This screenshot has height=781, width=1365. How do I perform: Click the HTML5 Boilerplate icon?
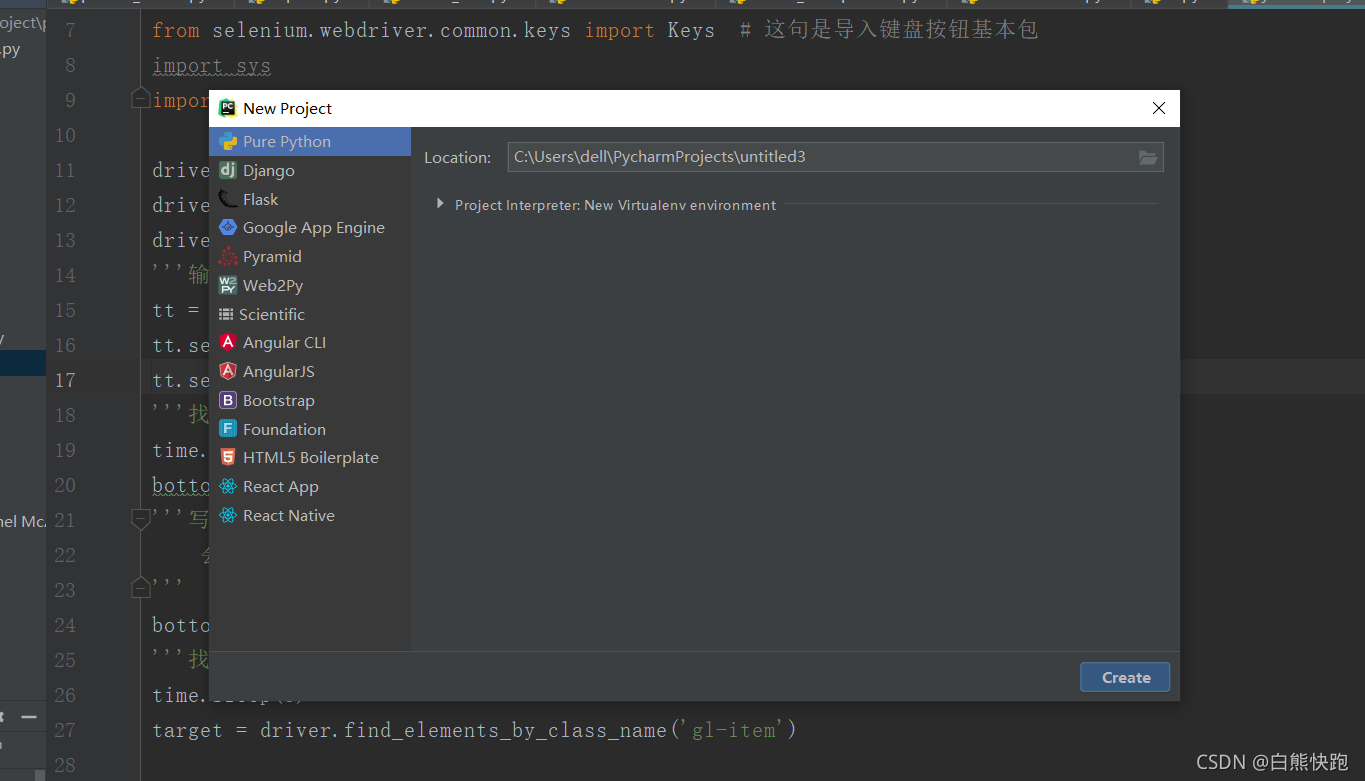[x=228, y=457]
